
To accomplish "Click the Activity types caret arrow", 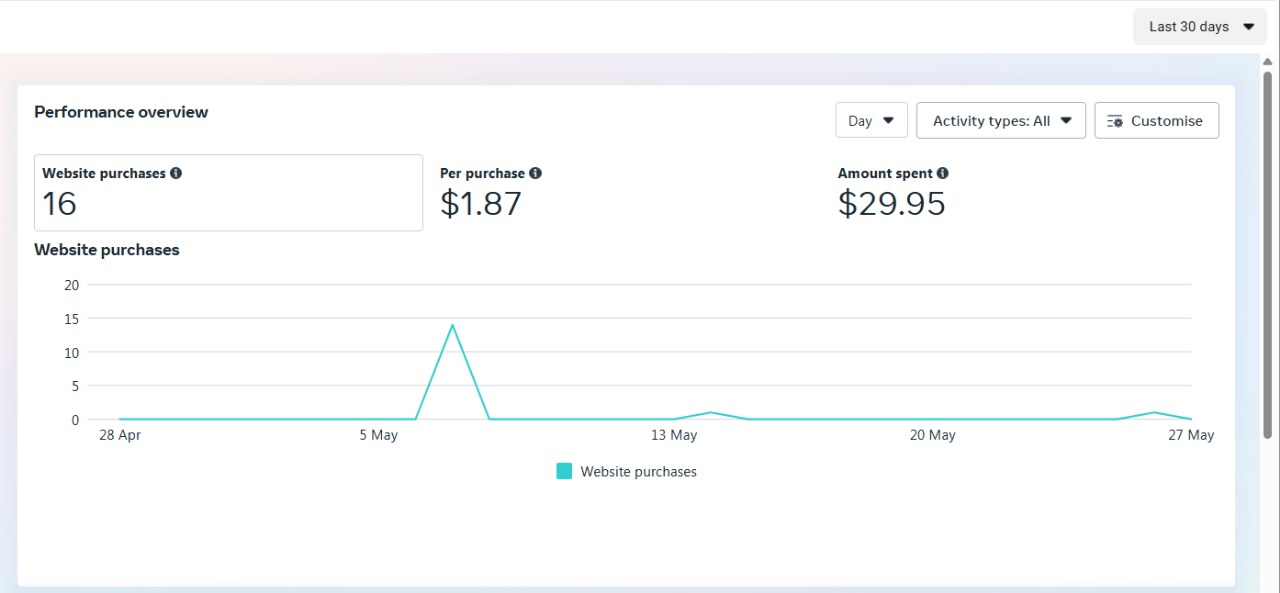I will (x=1066, y=121).
